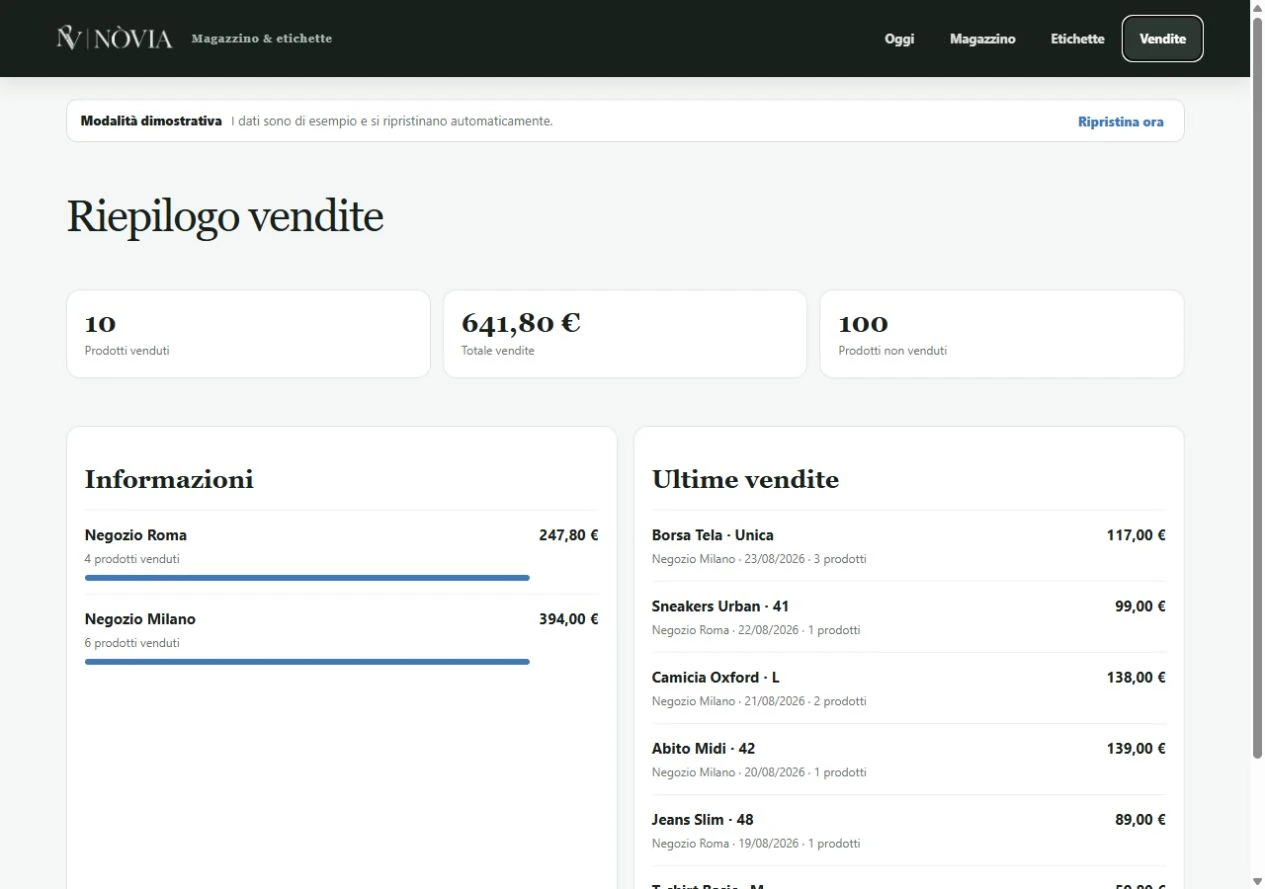
Task: Click the 138,00 € sale amount
Action: [1136, 677]
